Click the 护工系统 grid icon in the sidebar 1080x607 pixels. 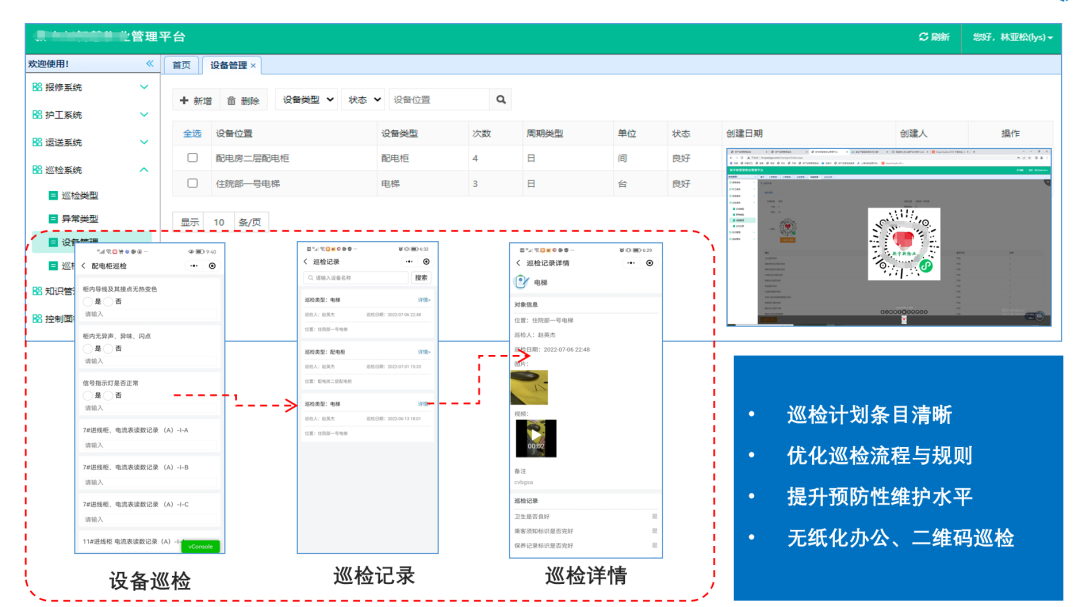tap(37, 114)
